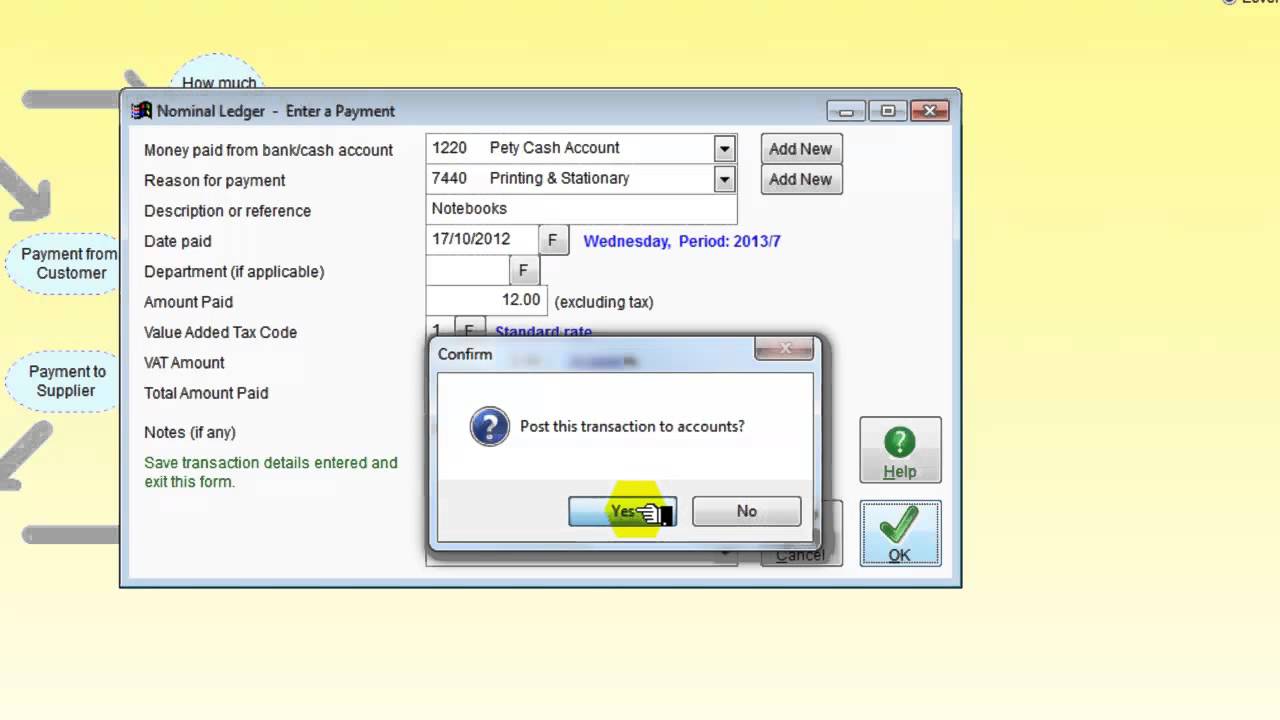Viewport: 1280px width, 720px height.
Task: Expand the Pety Cash Account dropdown arrow
Action: click(x=725, y=149)
